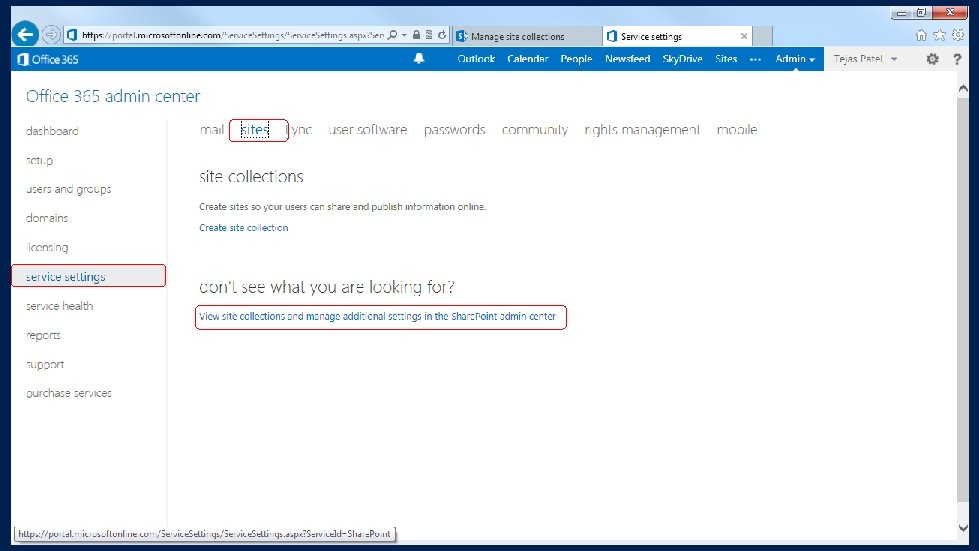Close the Service settings tab
979x551 pixels.
coord(744,36)
